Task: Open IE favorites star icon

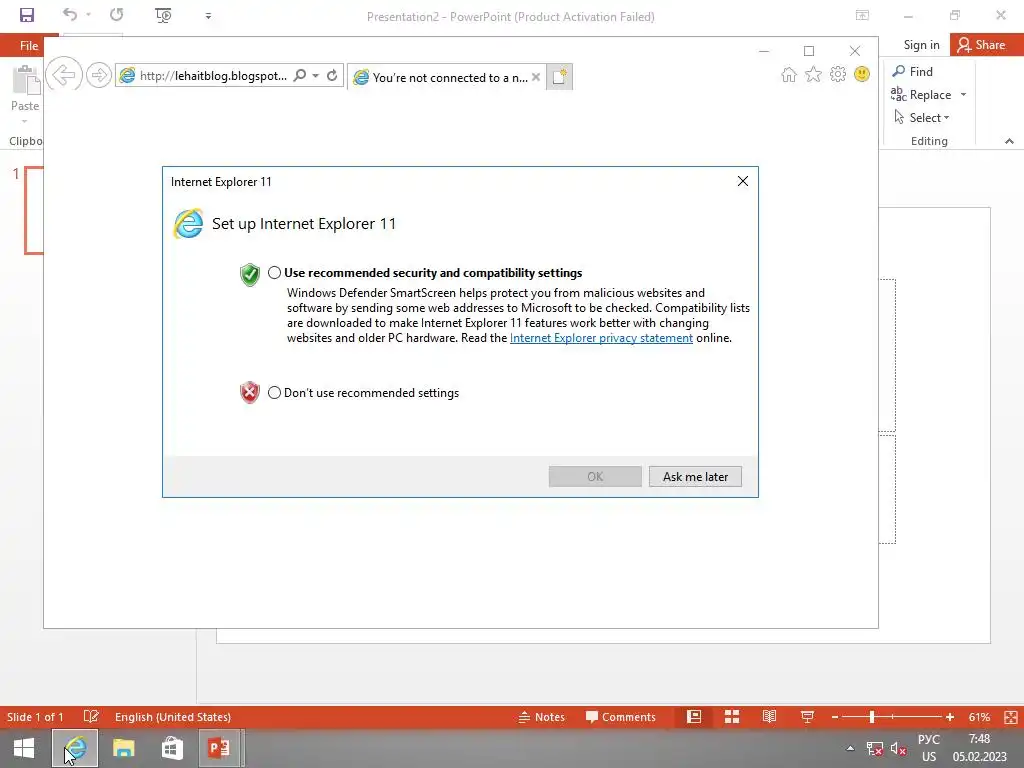Action: point(813,74)
